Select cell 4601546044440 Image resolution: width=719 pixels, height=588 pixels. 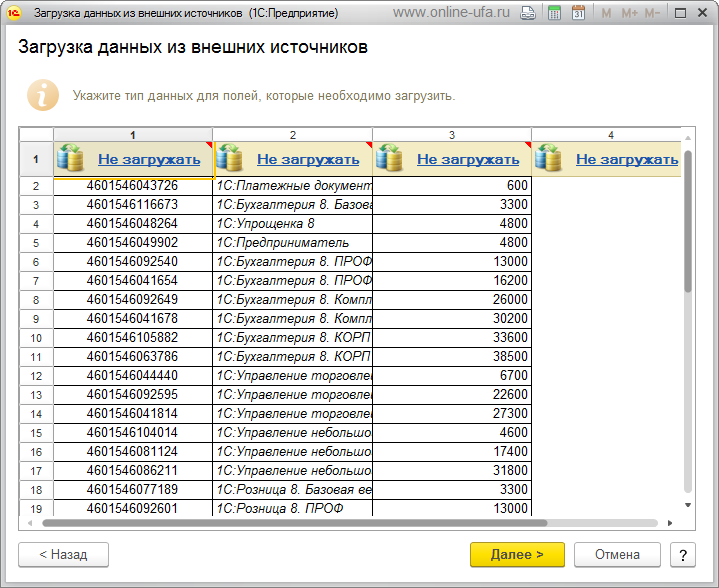coord(133,376)
